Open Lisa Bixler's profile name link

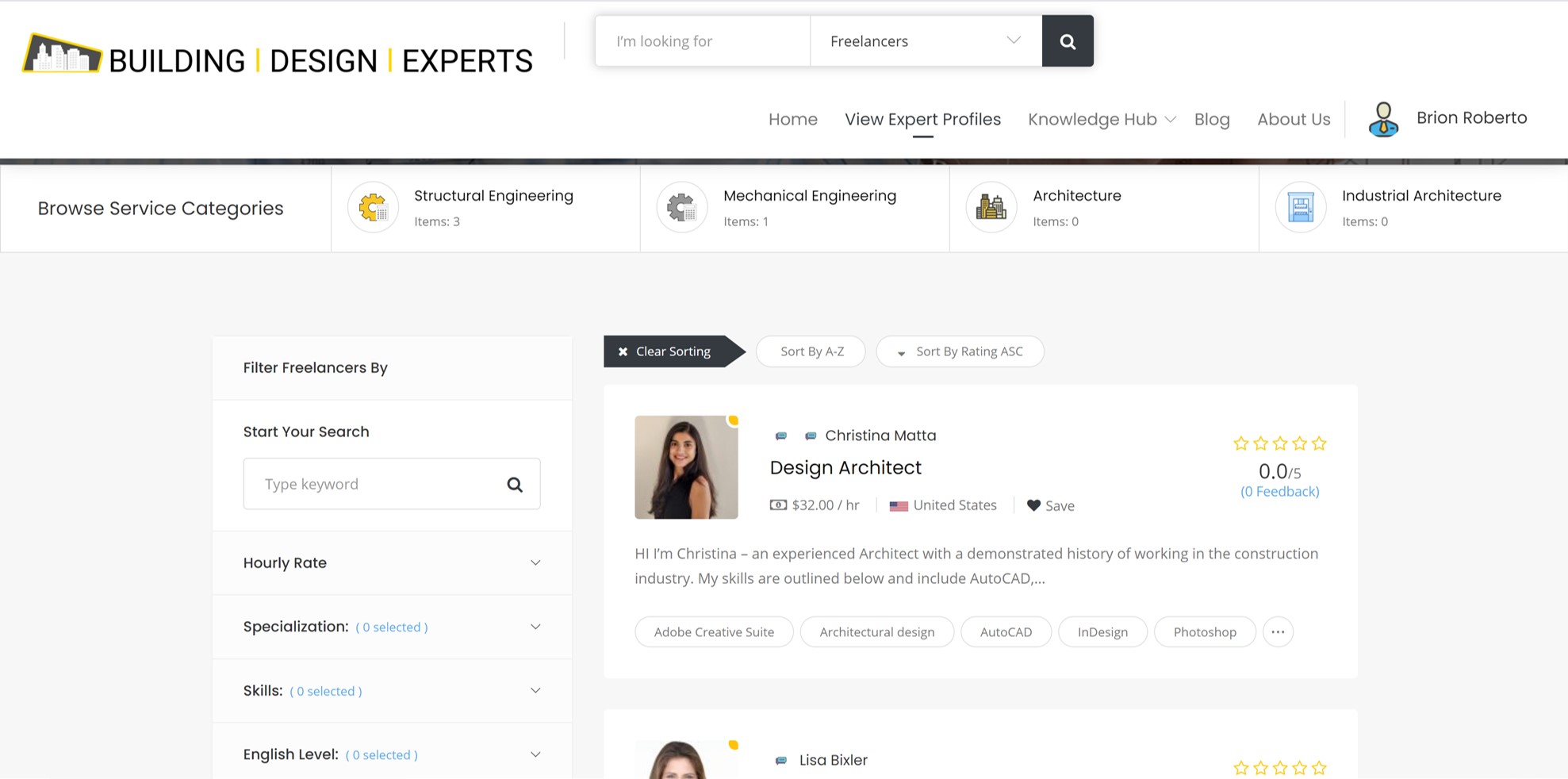coord(834,760)
